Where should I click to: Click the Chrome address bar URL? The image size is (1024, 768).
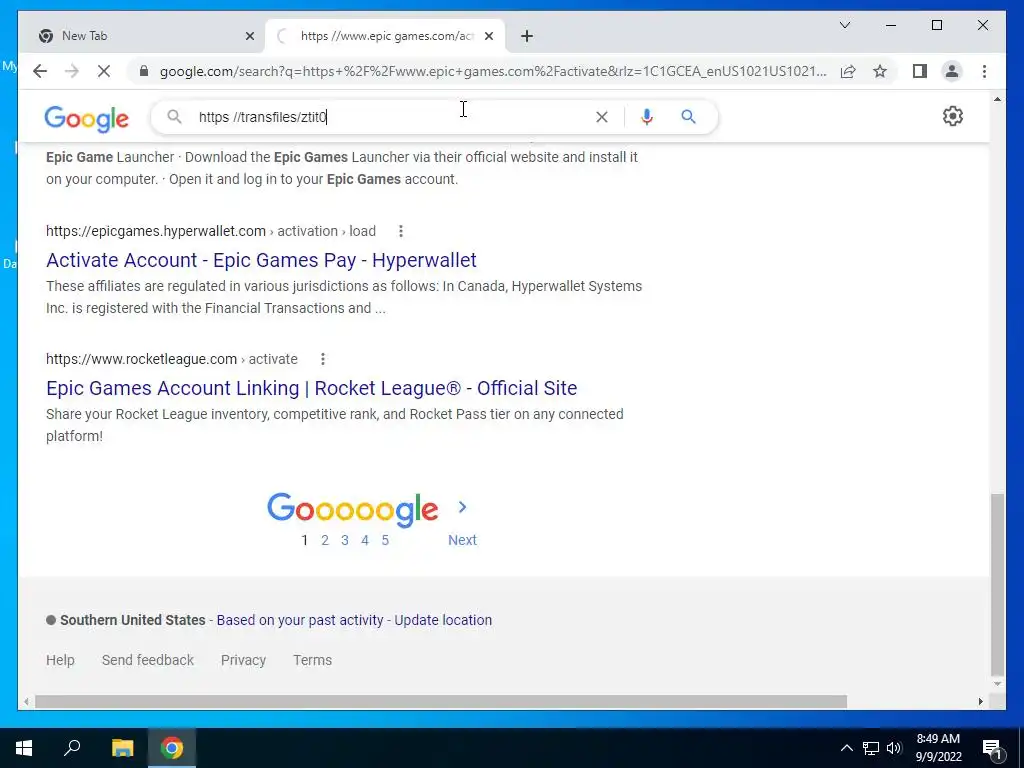pos(493,71)
